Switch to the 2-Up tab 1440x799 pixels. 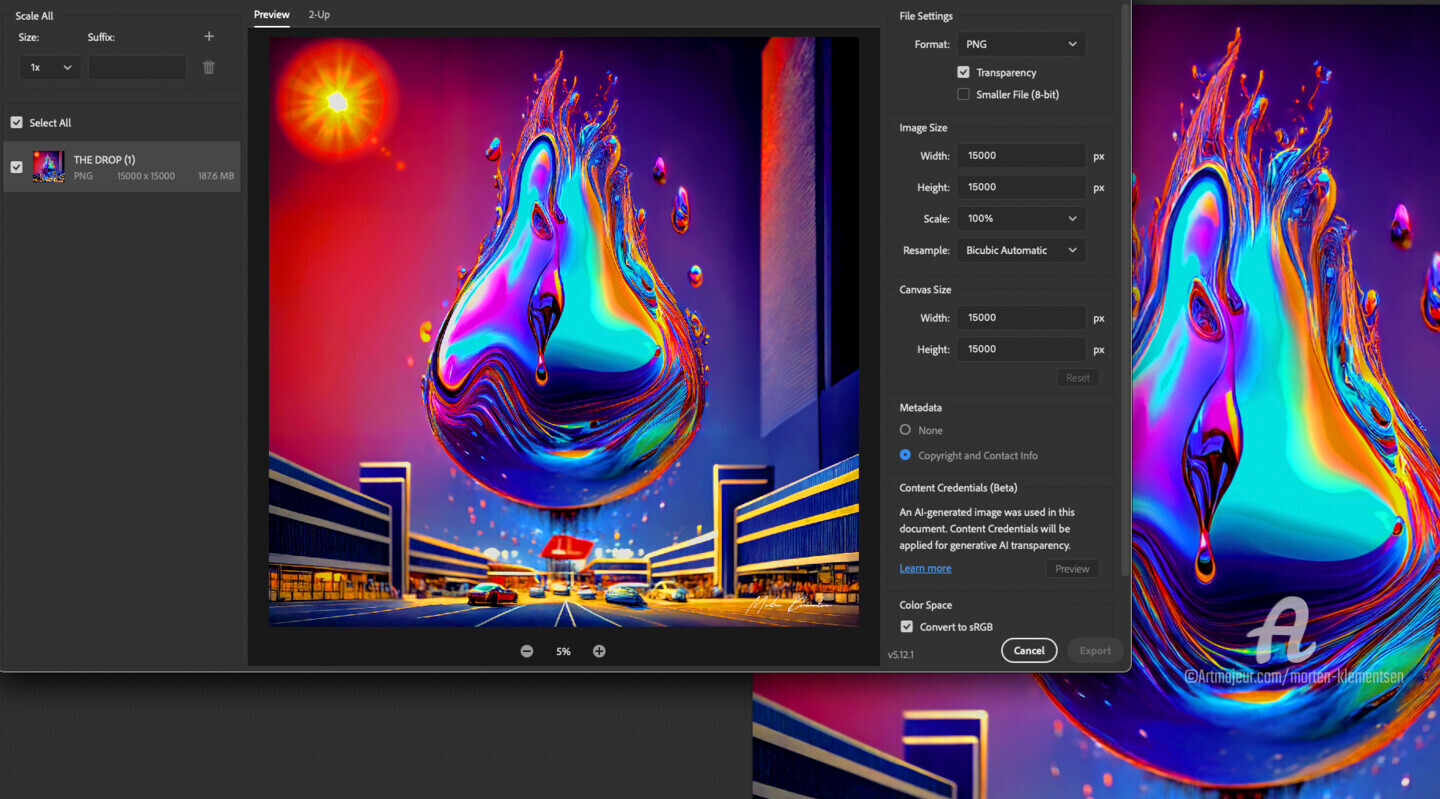click(x=319, y=14)
